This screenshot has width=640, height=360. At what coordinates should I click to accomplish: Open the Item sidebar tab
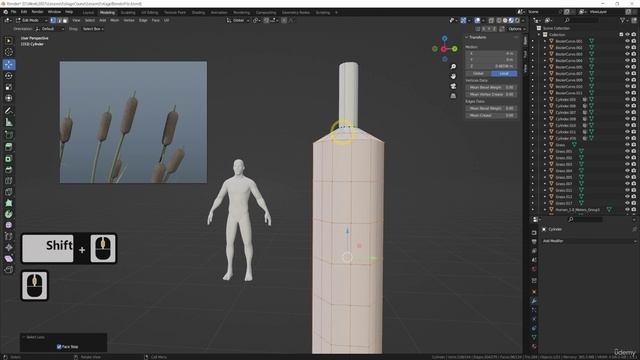tap(525, 40)
